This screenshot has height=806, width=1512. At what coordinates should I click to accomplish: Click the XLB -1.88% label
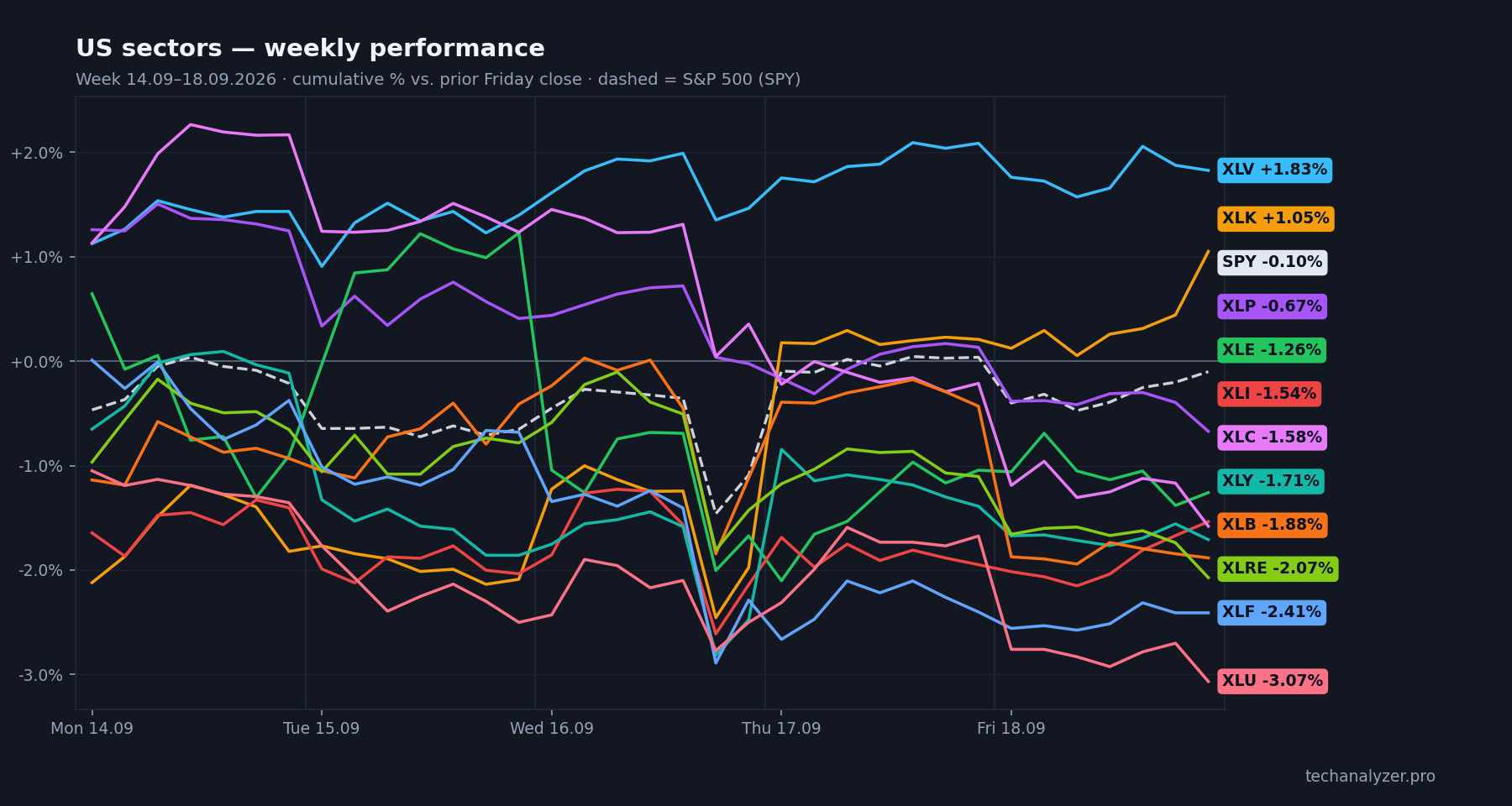pos(1272,525)
